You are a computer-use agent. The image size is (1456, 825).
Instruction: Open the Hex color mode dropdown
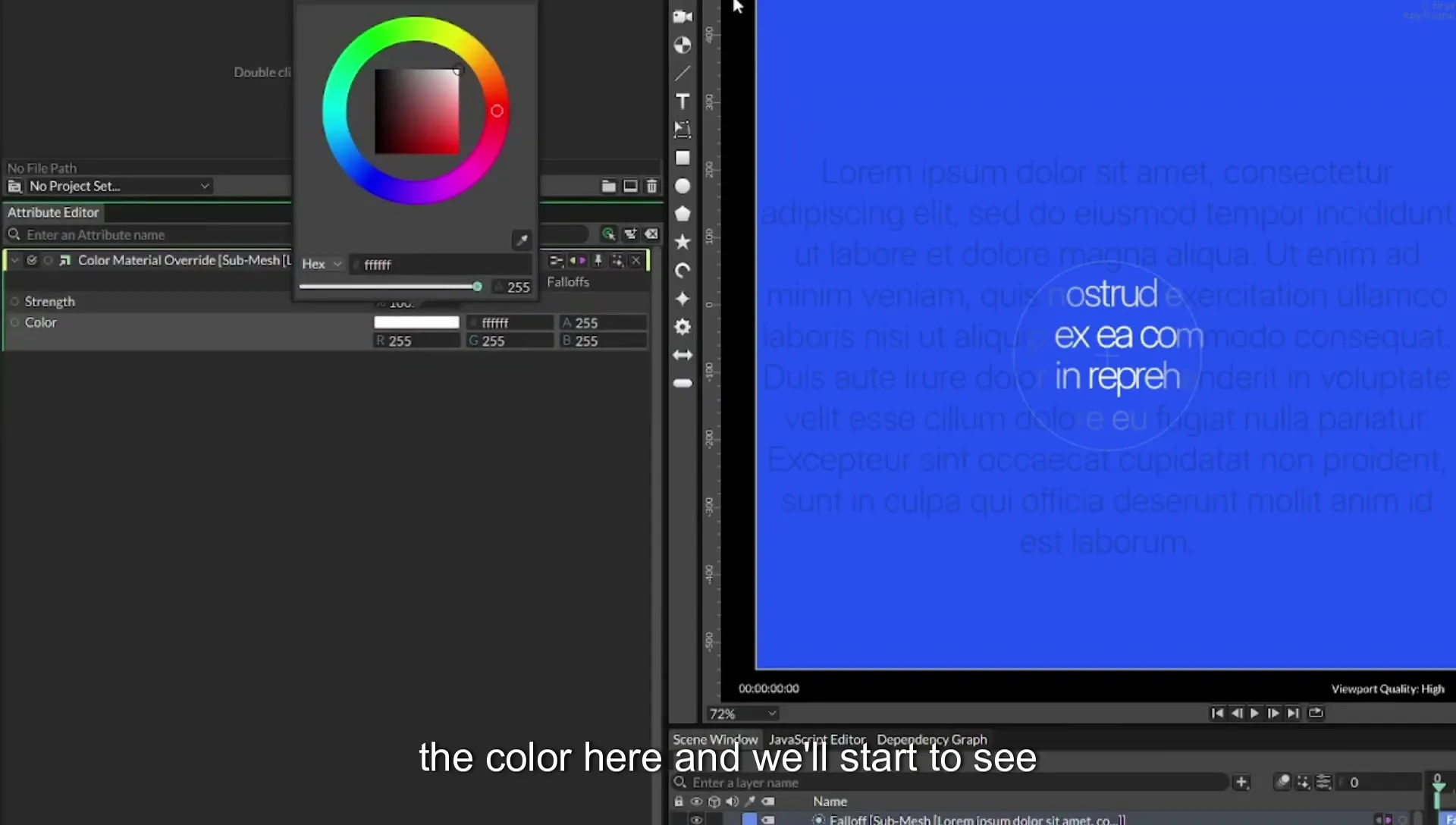[322, 264]
